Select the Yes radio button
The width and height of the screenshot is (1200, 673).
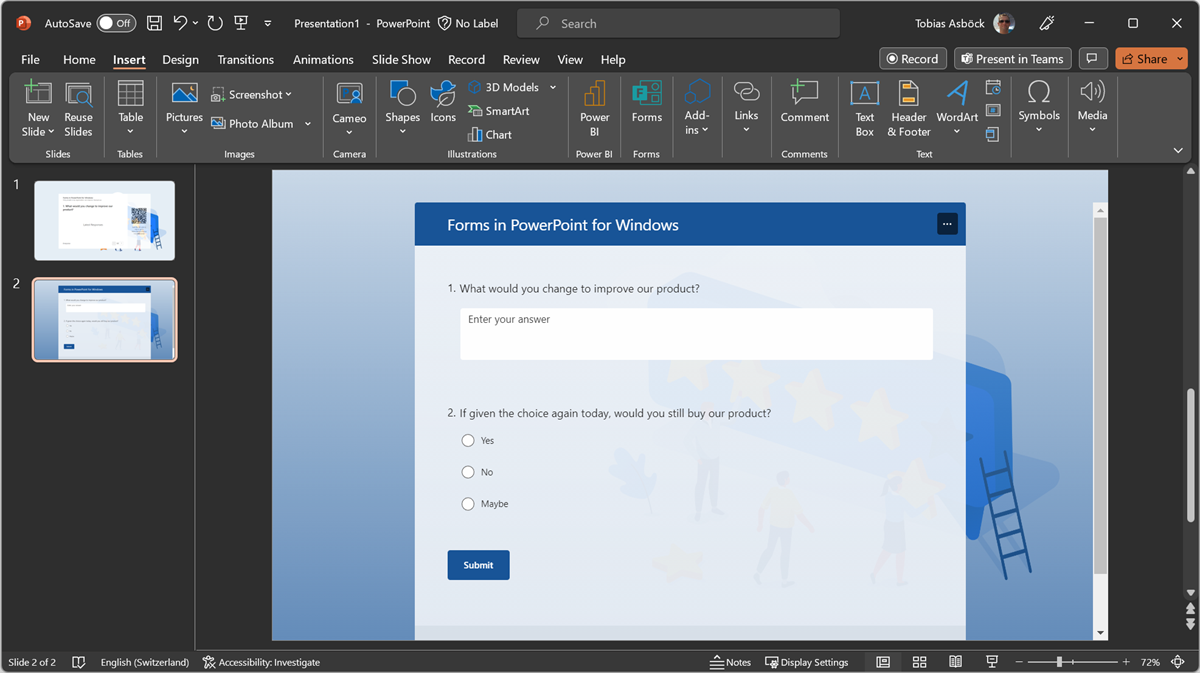point(467,440)
